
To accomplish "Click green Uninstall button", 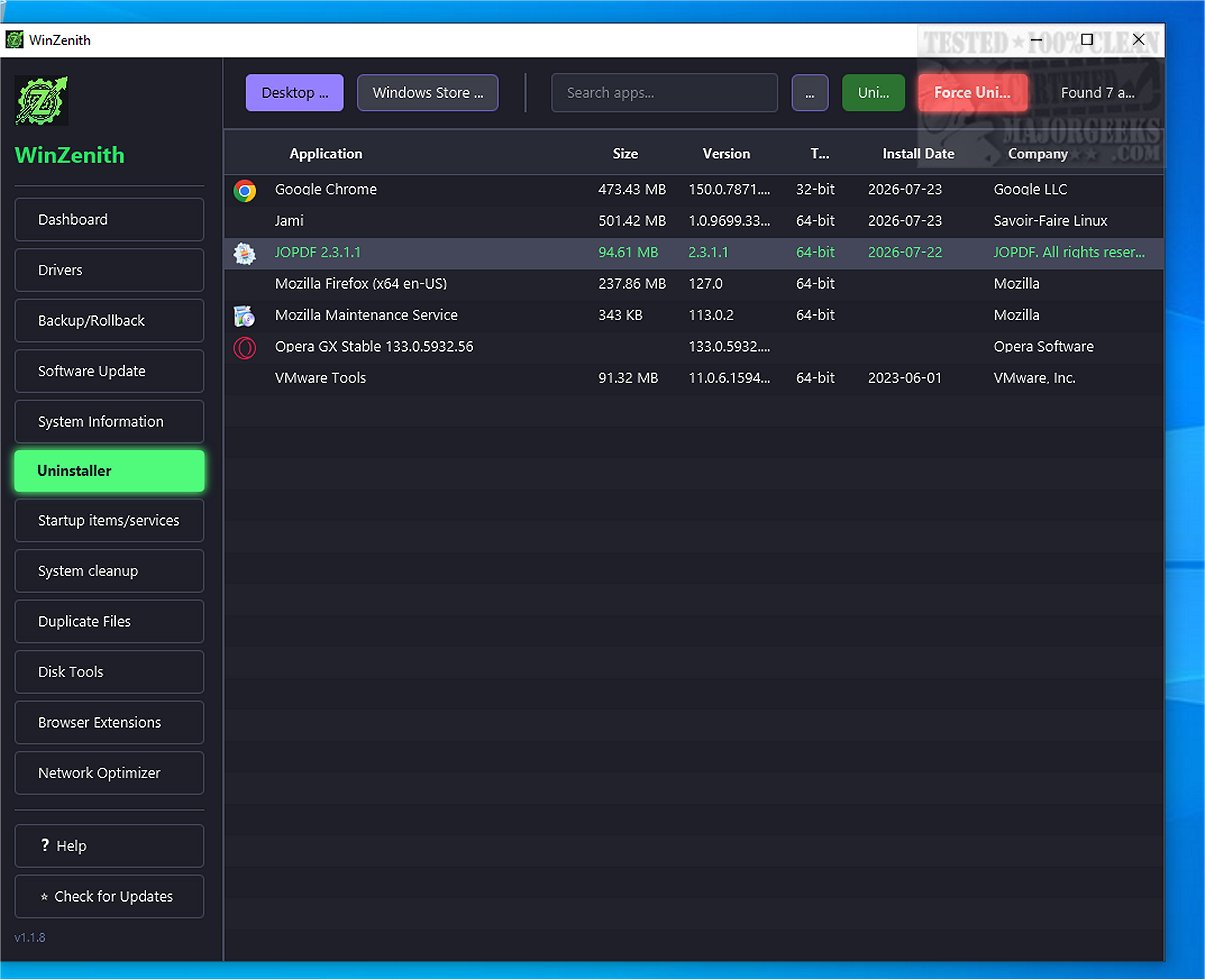I will (874, 93).
